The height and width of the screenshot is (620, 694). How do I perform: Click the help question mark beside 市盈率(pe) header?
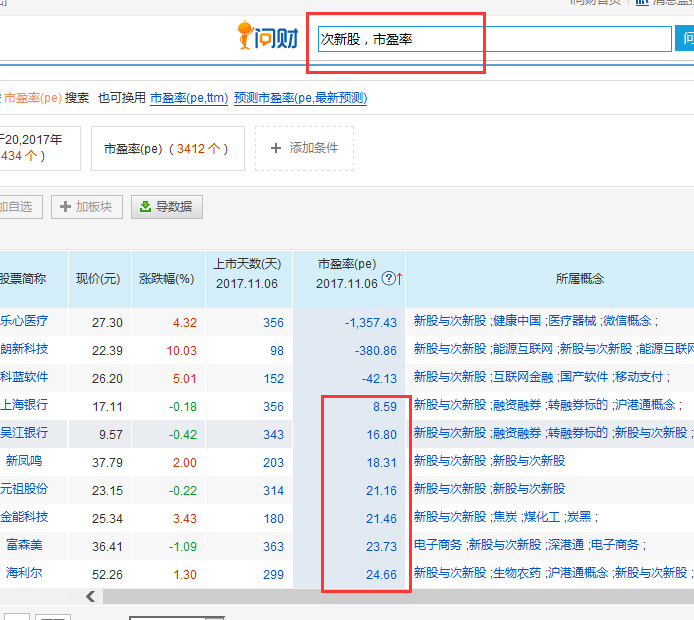click(x=388, y=279)
